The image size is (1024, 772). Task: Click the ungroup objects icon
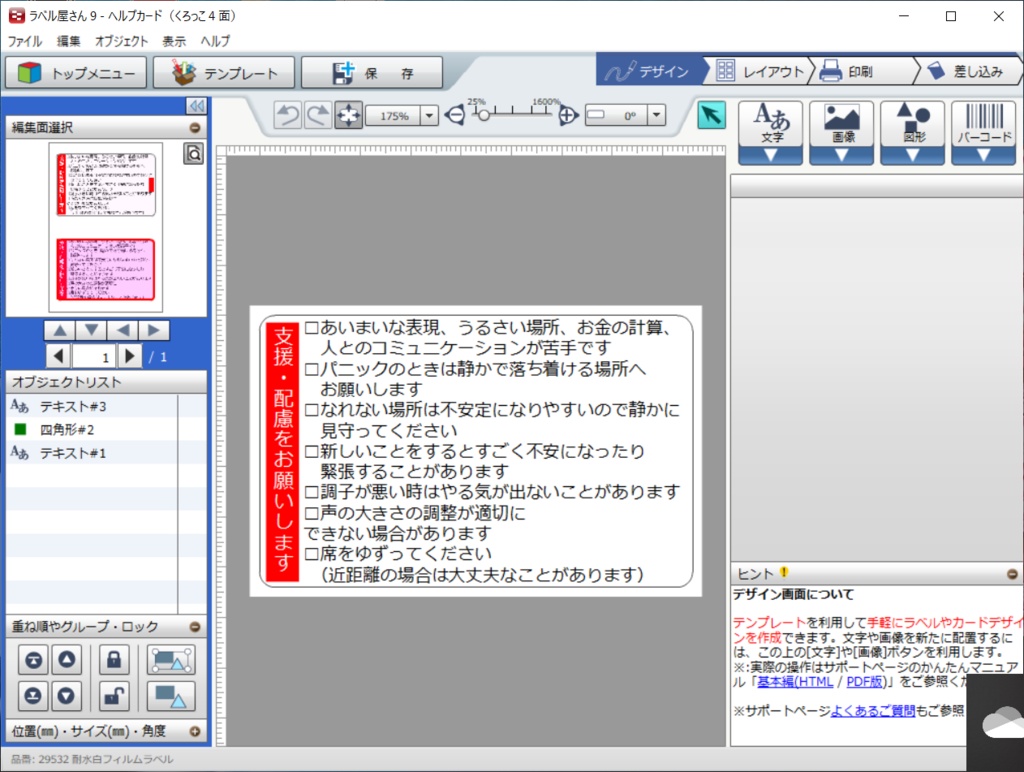point(171,696)
